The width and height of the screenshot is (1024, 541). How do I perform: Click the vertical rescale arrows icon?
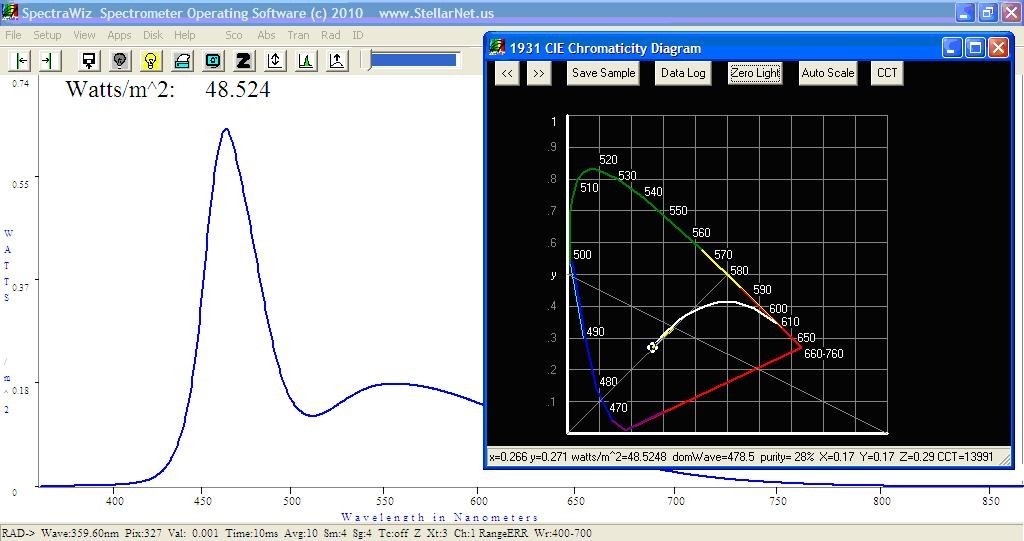click(x=275, y=61)
